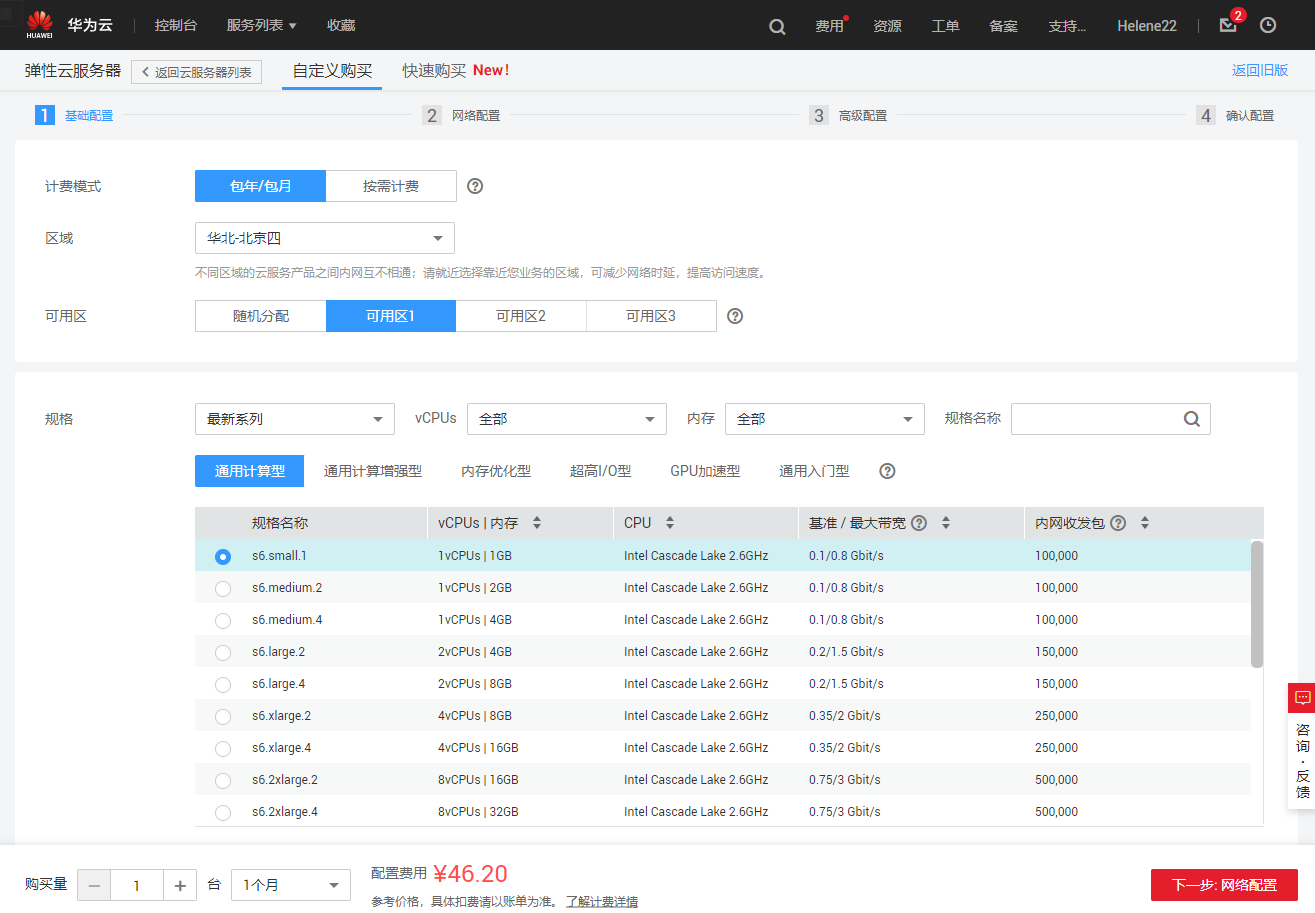Select the s6.small.1 radio button
1315x913 pixels.
point(223,556)
